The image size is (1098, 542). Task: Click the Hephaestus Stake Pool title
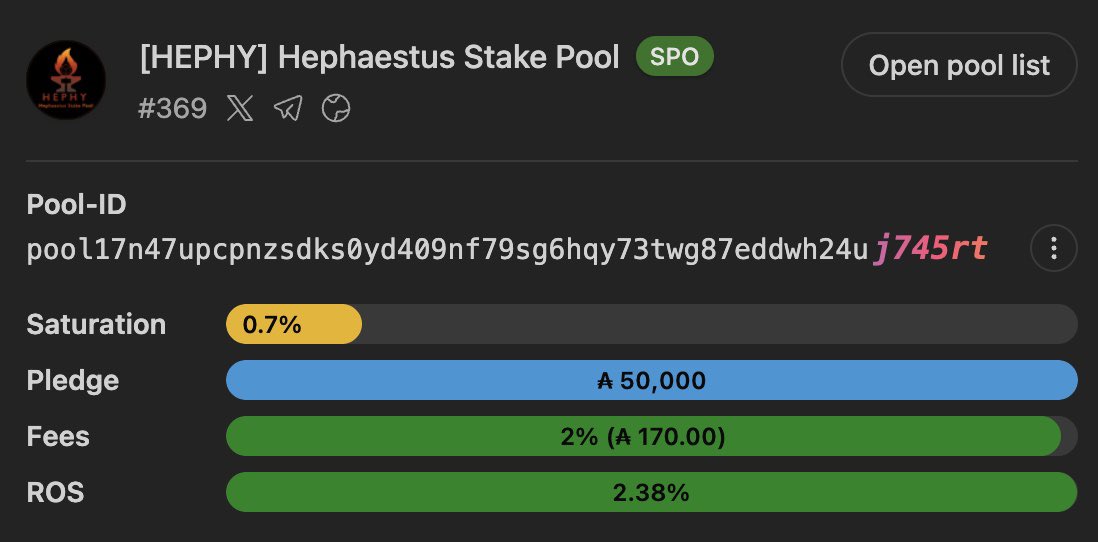point(380,57)
